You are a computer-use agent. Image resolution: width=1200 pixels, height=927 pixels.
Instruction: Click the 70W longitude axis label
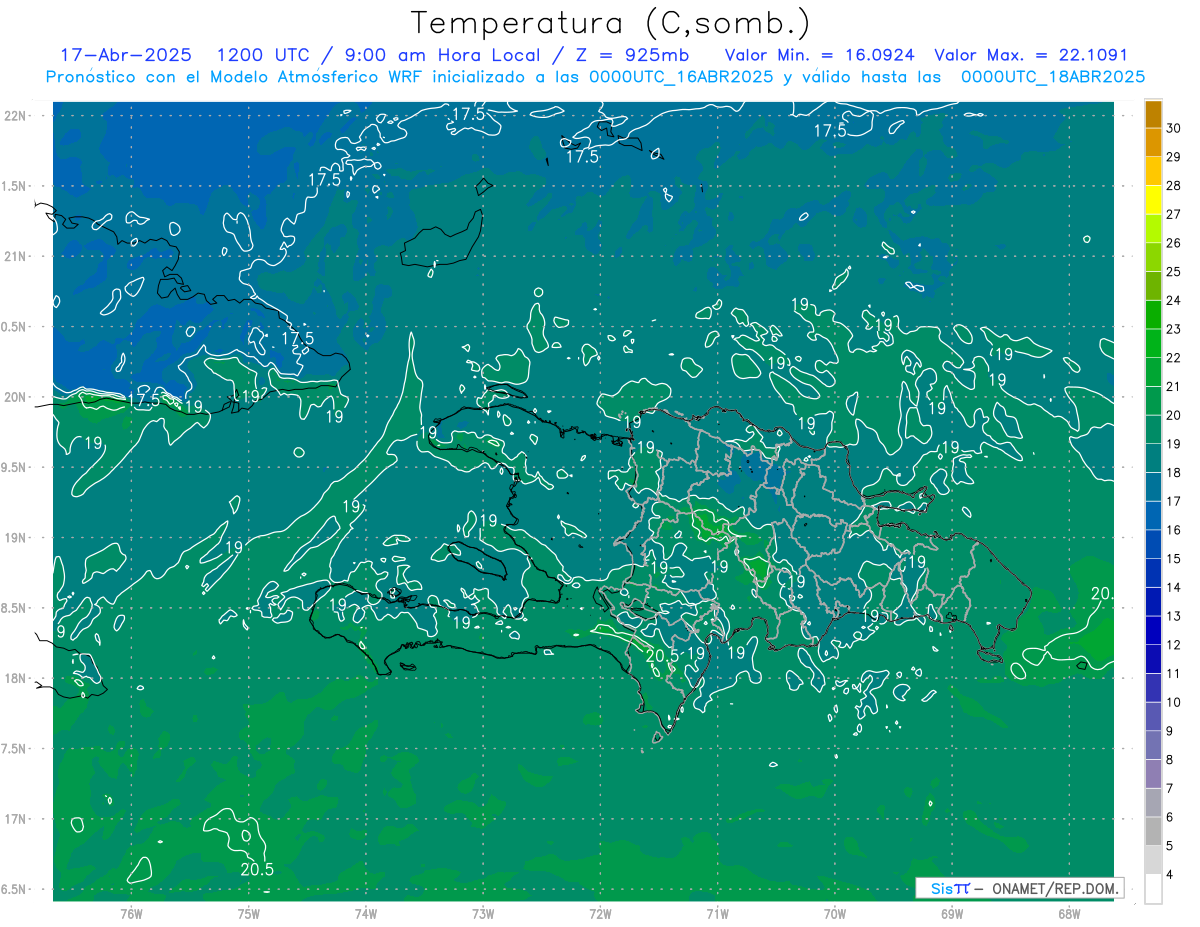click(x=835, y=913)
